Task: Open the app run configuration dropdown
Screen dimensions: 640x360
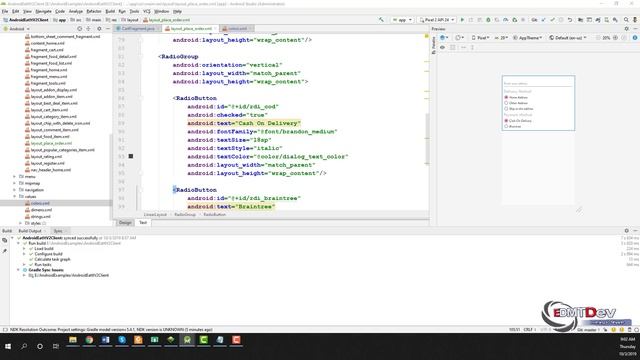Action: pos(402,20)
